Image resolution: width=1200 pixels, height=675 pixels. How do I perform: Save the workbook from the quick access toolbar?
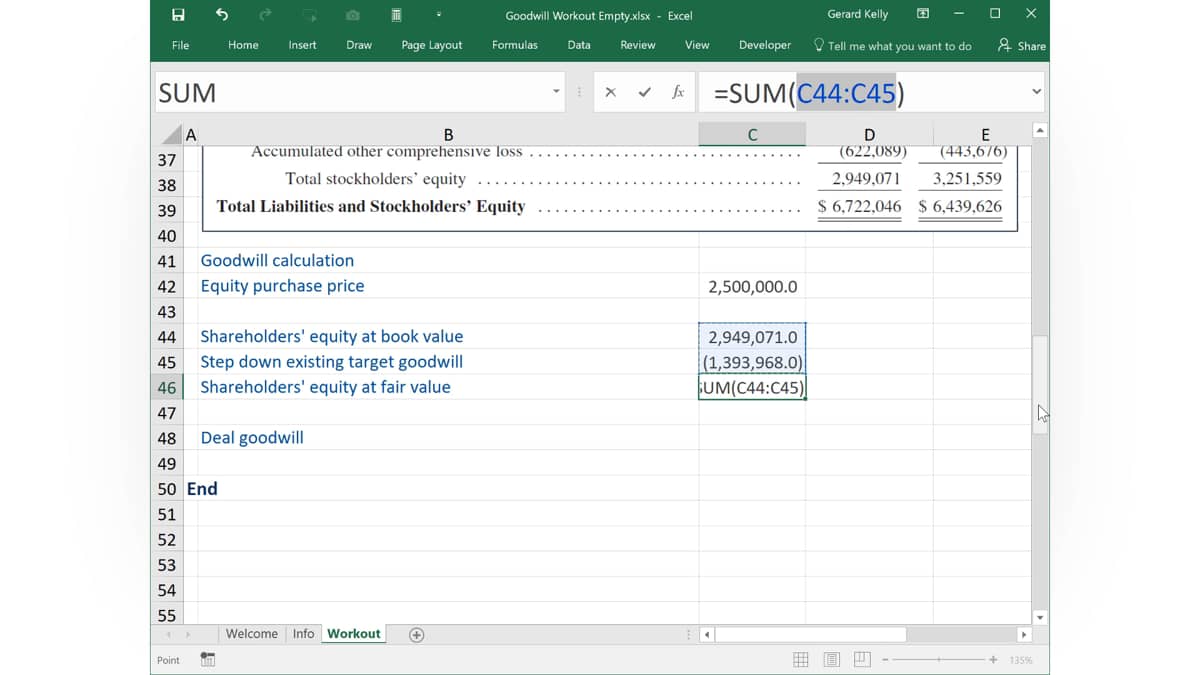[178, 15]
